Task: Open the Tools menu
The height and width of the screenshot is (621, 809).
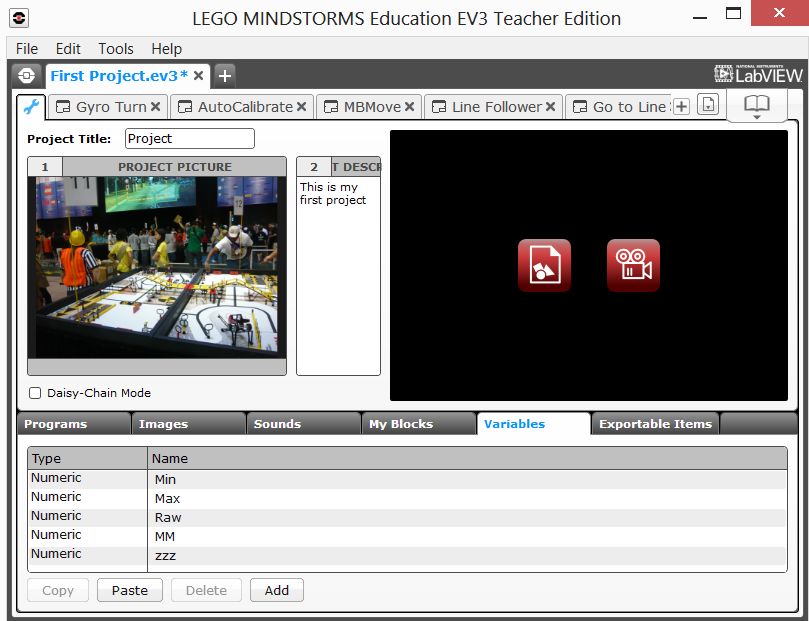Action: pyautogui.click(x=116, y=48)
